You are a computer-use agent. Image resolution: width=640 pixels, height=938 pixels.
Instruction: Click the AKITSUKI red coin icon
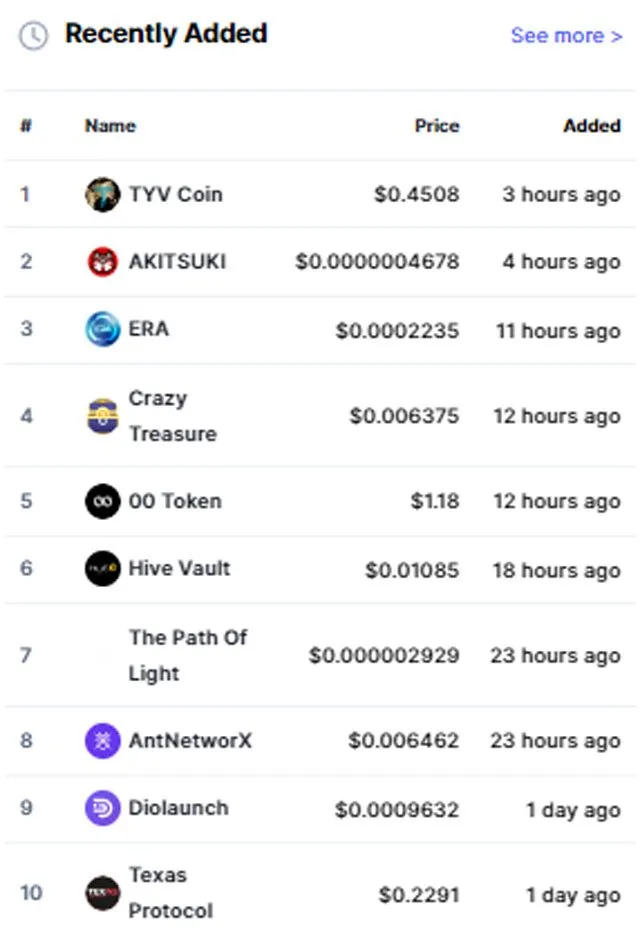click(102, 261)
